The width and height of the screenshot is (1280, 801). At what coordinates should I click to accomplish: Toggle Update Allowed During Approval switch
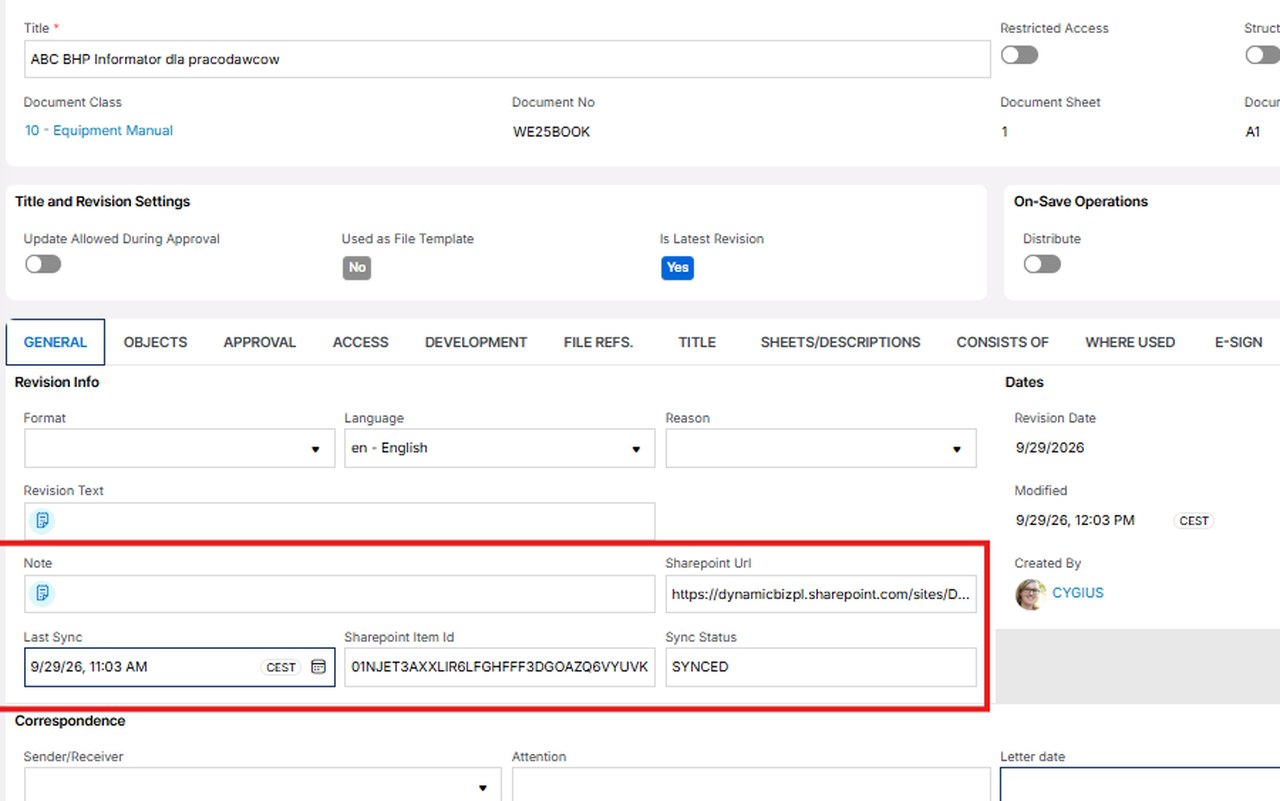click(43, 264)
